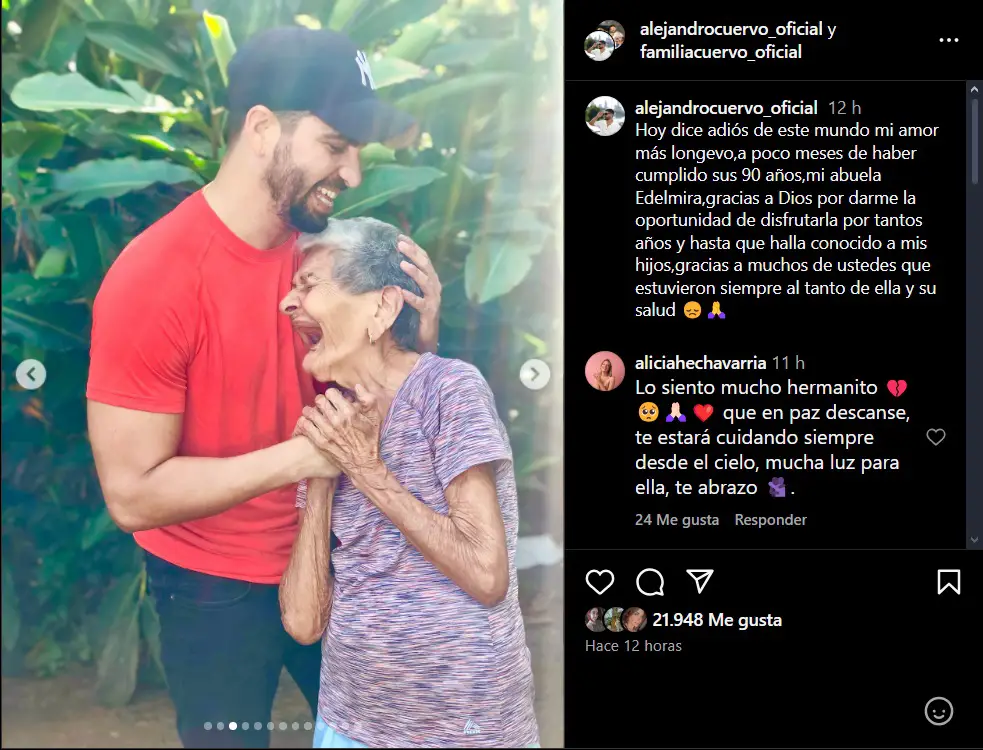Open comments with the speech bubble icon
983x750 pixels.
(x=650, y=582)
